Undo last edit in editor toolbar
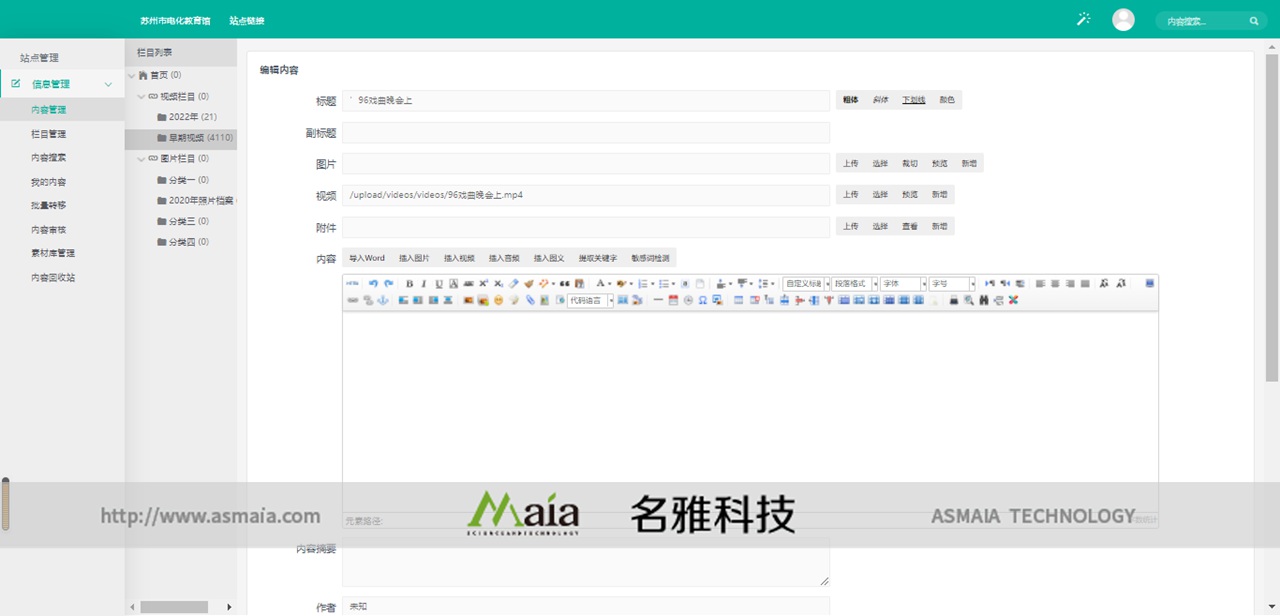The image size is (1280, 616). point(373,284)
